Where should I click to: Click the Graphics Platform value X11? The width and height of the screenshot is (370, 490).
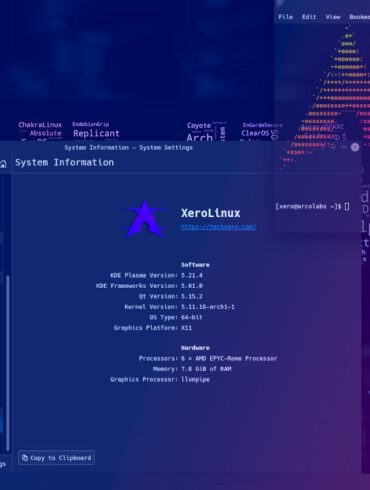186,328
